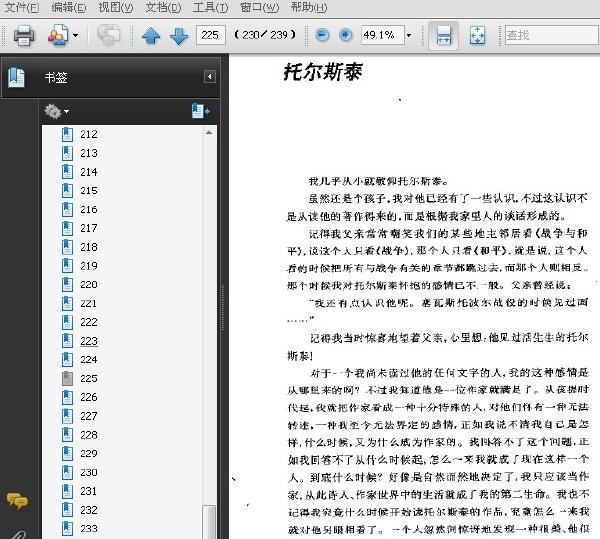The width and height of the screenshot is (600, 539).
Task: Open the 编辑(E) menu
Action: [69, 7]
